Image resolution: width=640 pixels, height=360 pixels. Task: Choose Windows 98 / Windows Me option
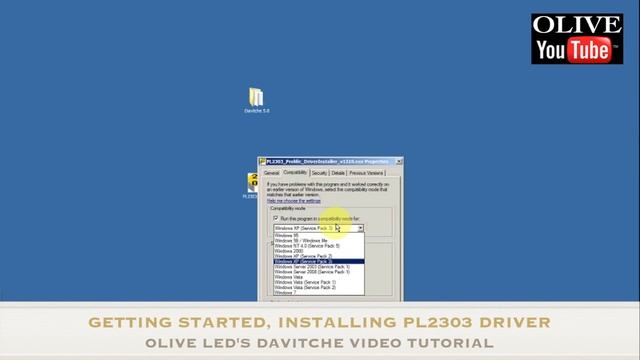(x=319, y=241)
